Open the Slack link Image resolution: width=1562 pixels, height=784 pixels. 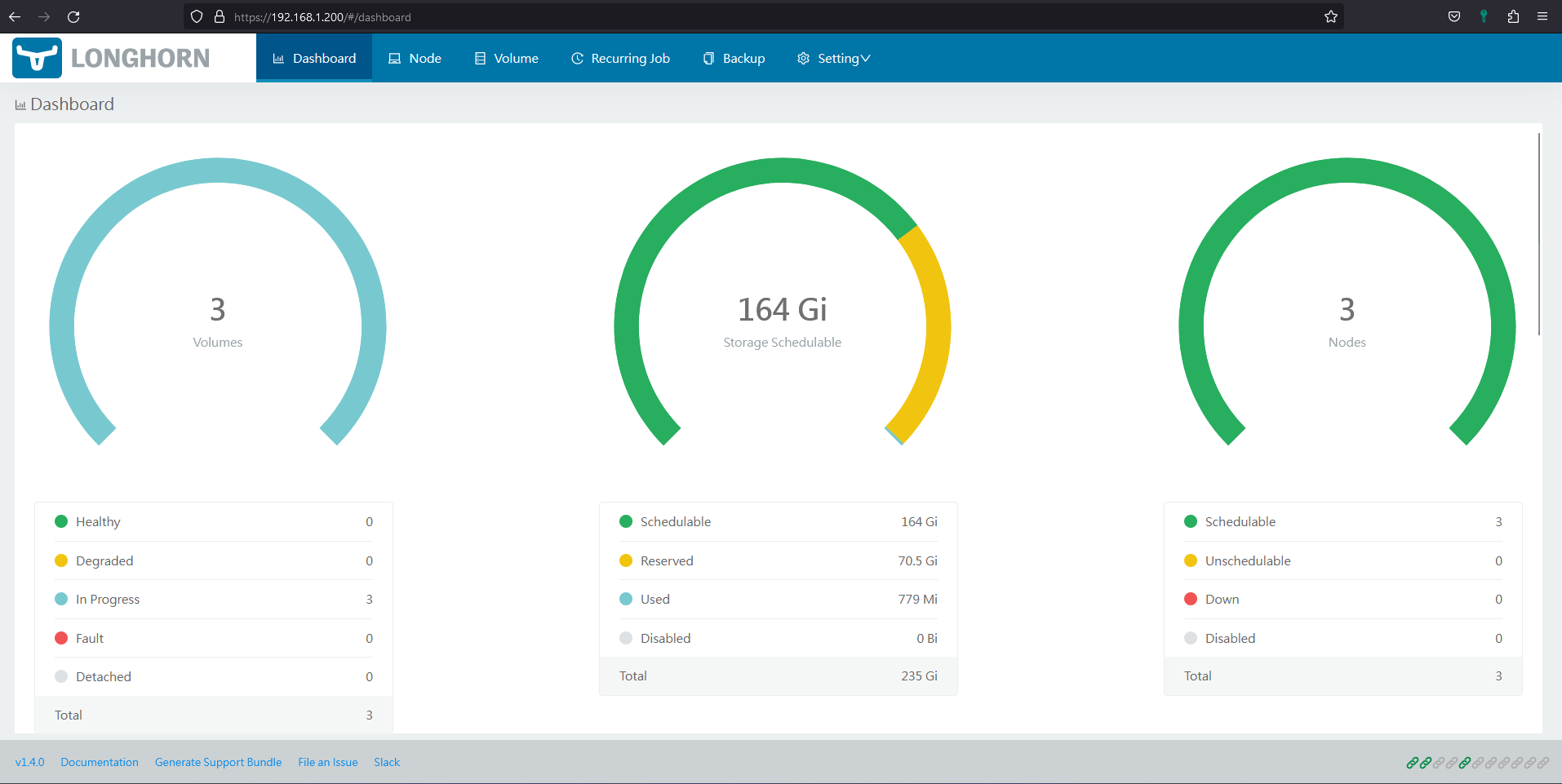pos(387,762)
